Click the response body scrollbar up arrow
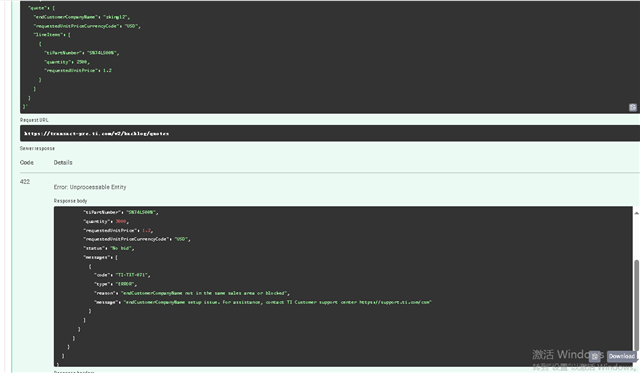 [636, 213]
